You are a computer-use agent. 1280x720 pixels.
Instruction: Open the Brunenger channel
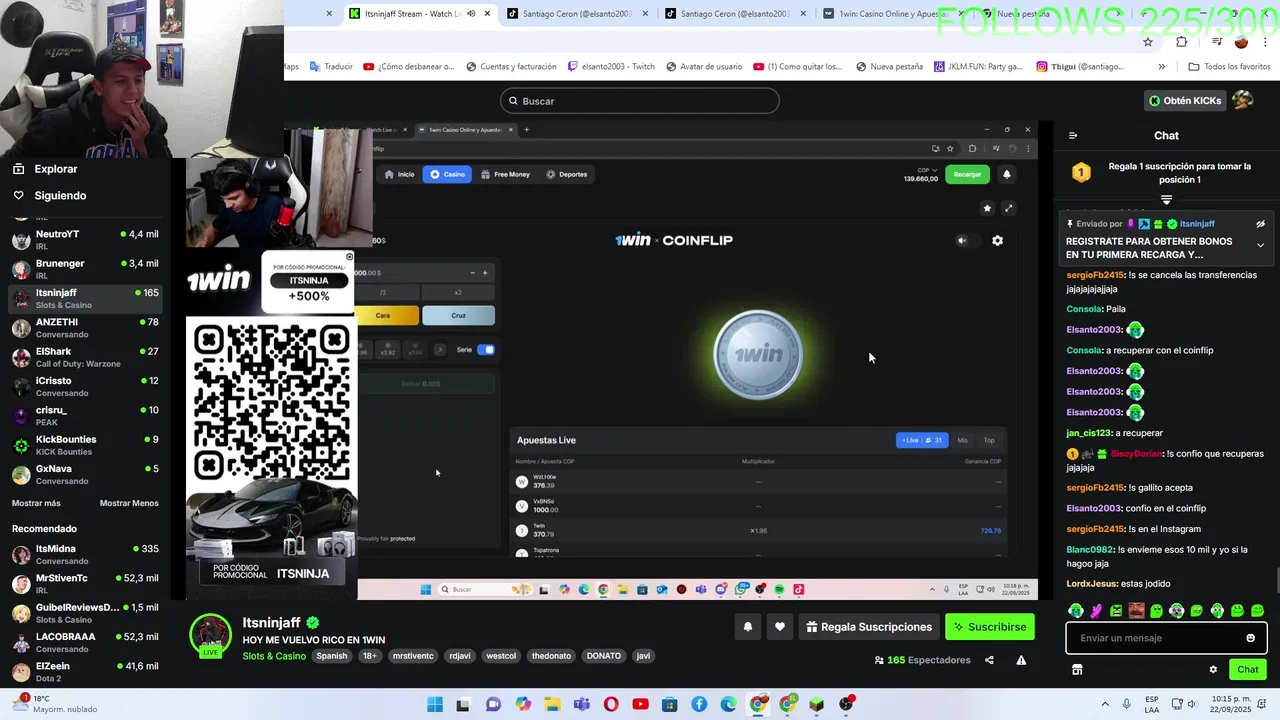pyautogui.click(x=85, y=269)
